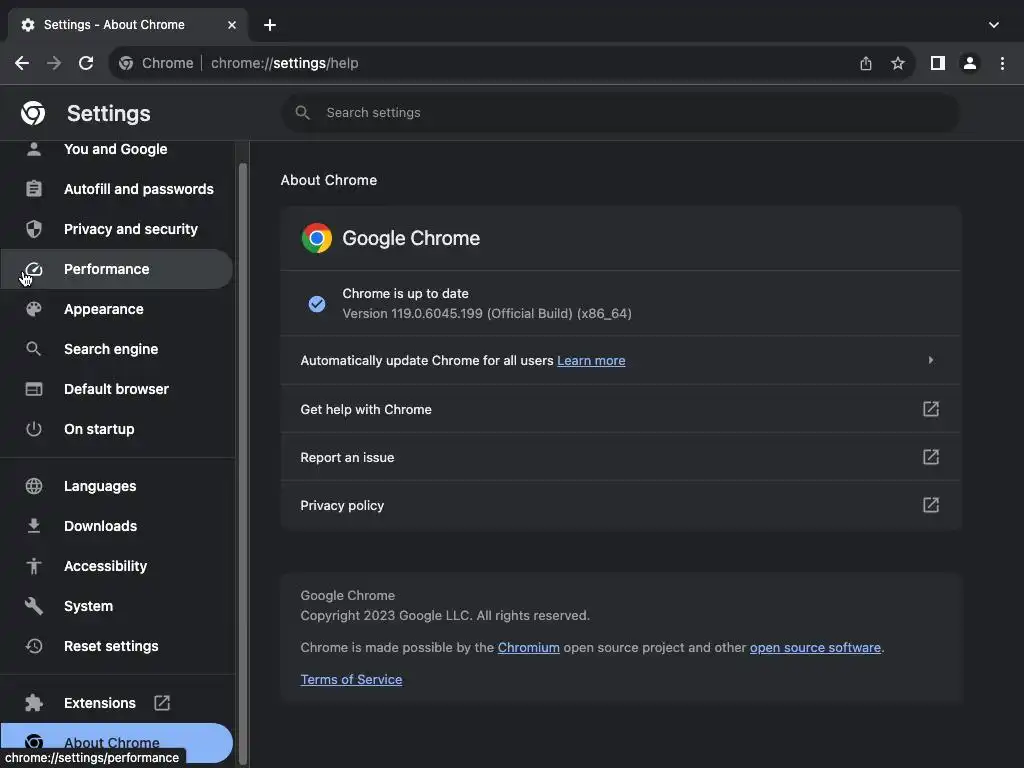This screenshot has width=1024, height=768.
Task: Open the tab search dropdown chevron
Action: coord(993,25)
